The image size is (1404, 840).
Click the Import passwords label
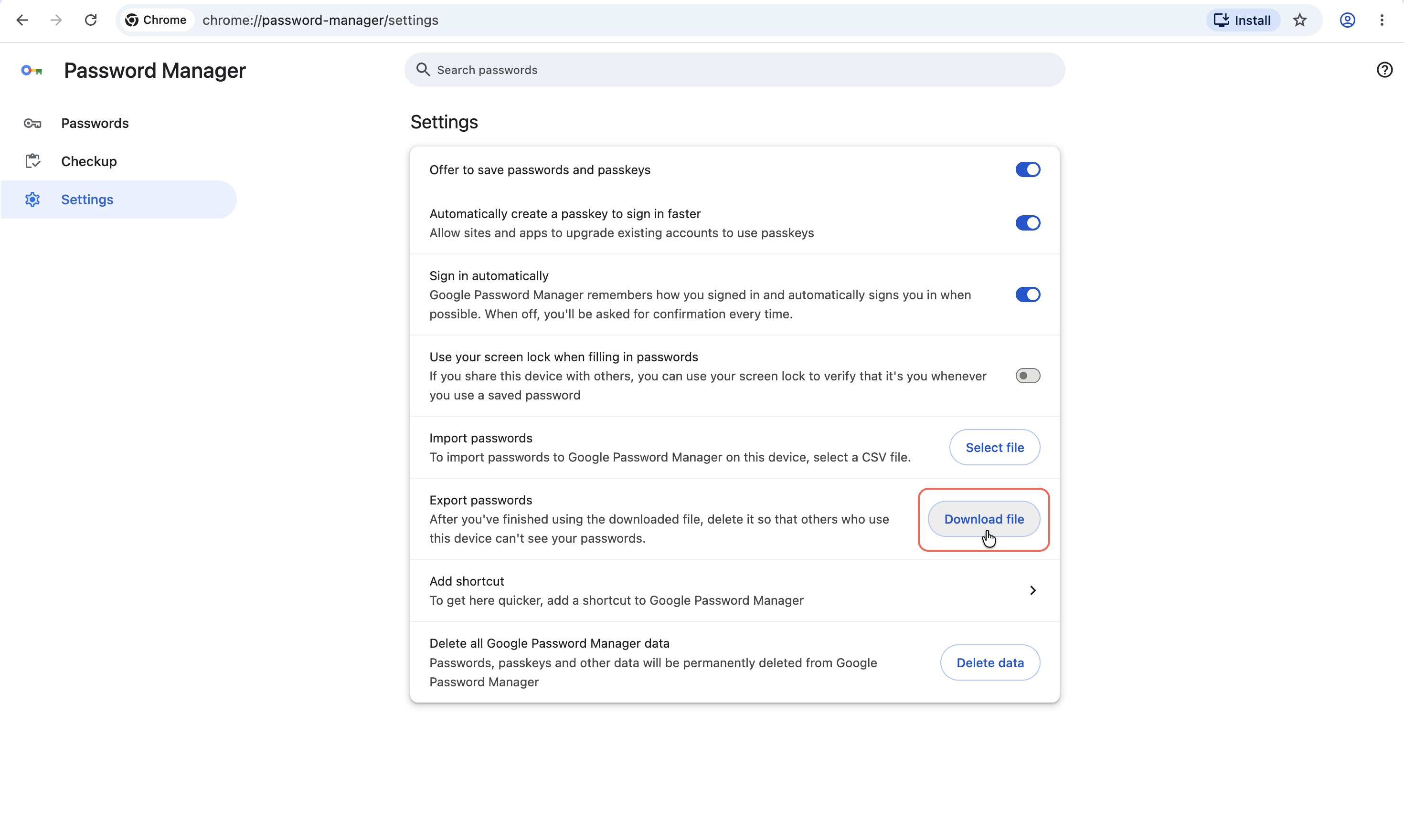coord(481,438)
